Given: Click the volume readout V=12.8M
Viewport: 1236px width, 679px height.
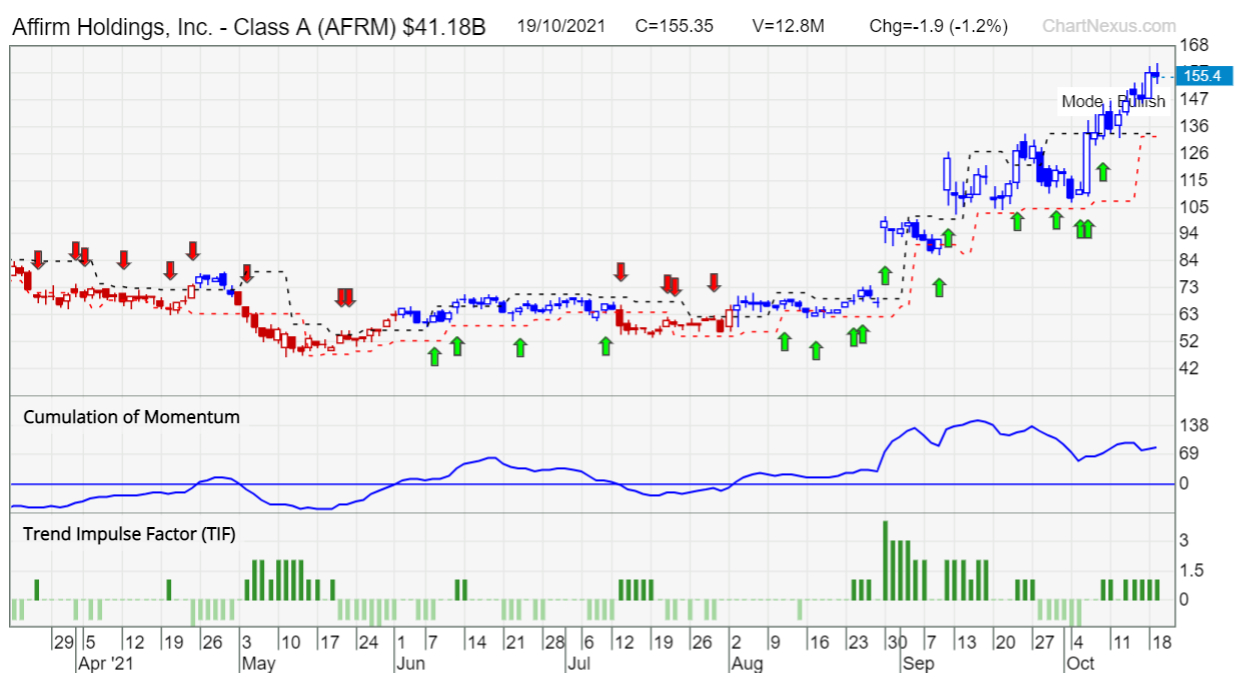Looking at the screenshot, I should pos(790,26).
